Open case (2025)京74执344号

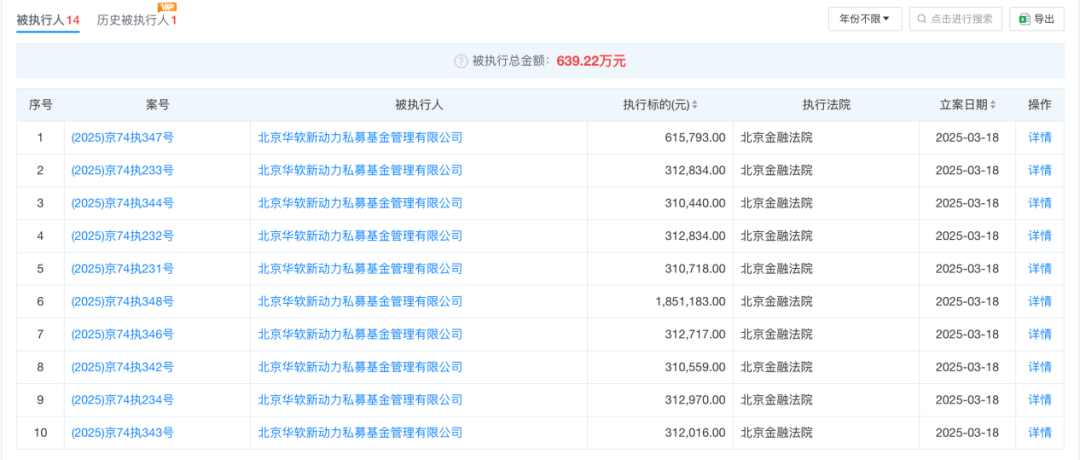[x=123, y=203]
